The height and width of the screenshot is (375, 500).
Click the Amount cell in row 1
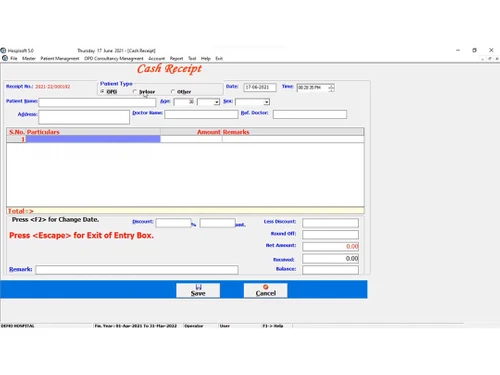click(x=191, y=139)
